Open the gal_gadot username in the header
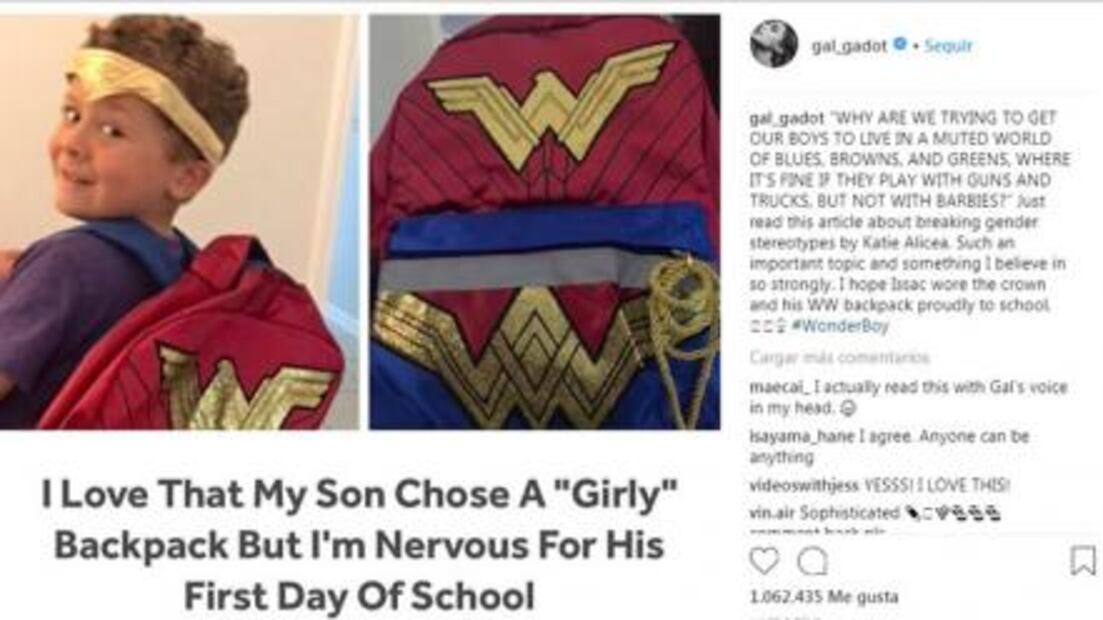 click(849, 45)
